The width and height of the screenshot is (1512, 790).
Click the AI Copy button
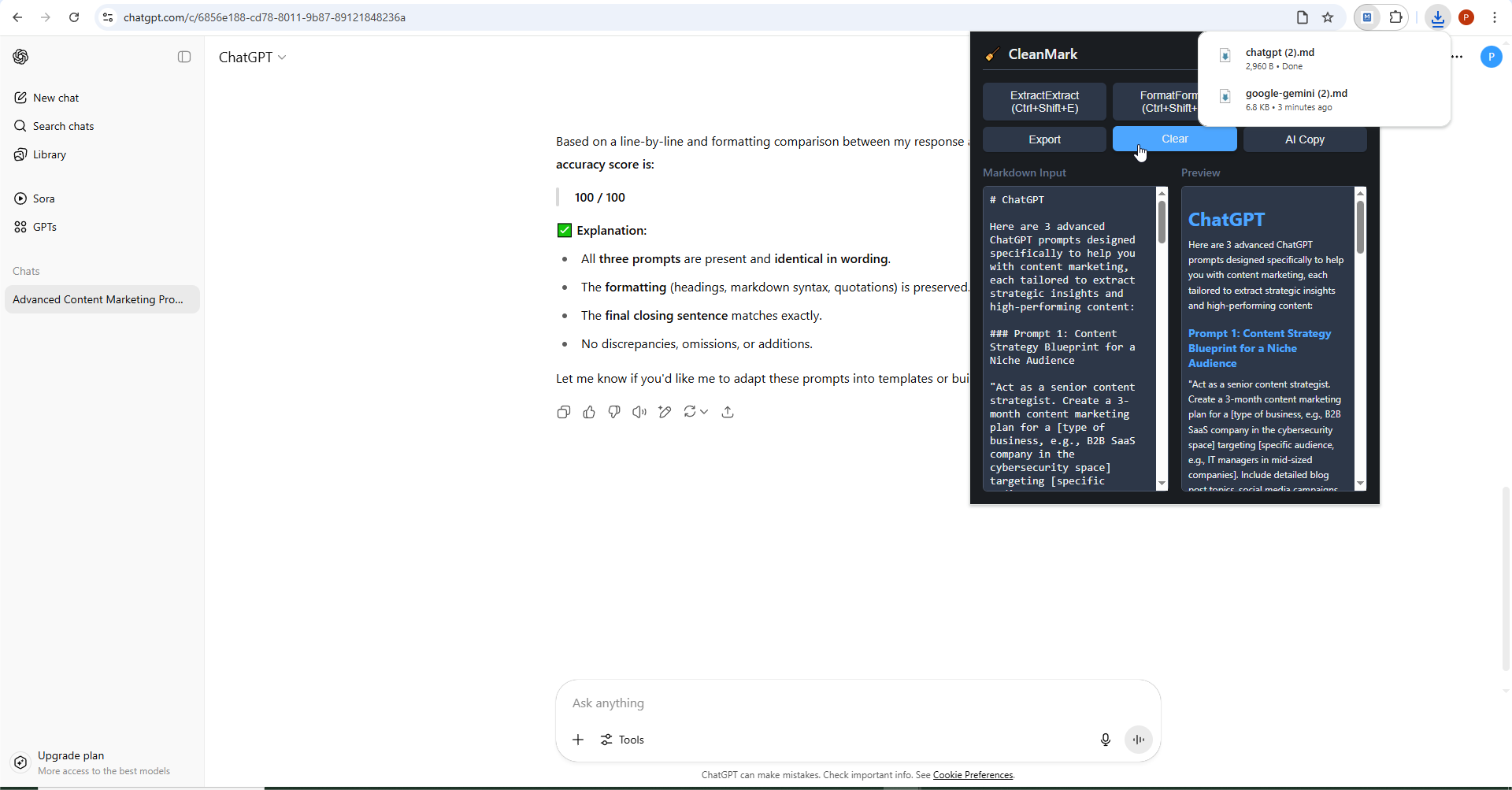coord(1305,139)
